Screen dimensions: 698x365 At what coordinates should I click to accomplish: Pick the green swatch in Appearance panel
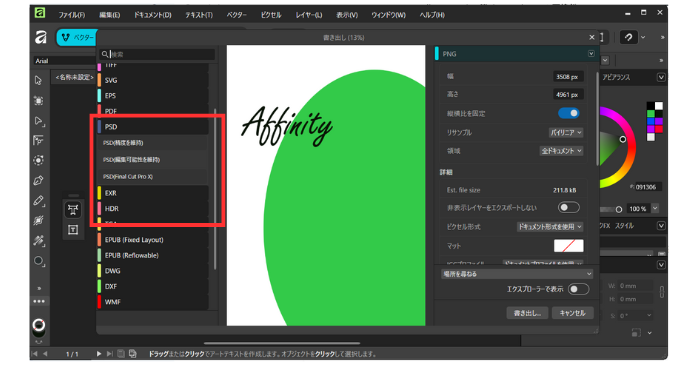pos(651,114)
